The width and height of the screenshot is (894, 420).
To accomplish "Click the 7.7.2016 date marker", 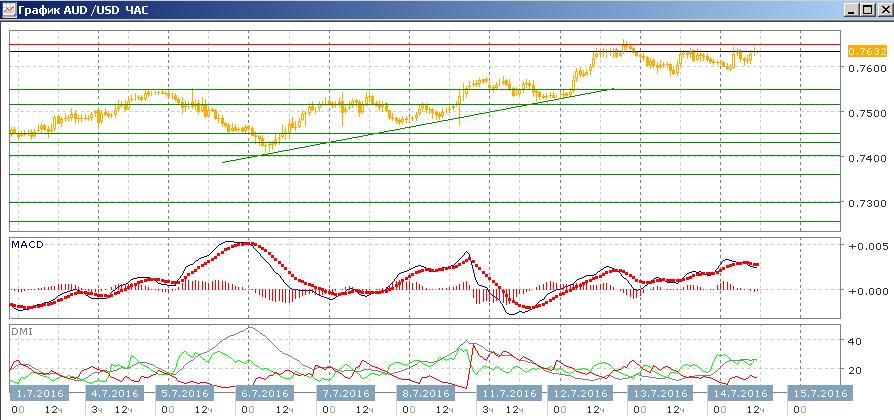I will point(347,393).
